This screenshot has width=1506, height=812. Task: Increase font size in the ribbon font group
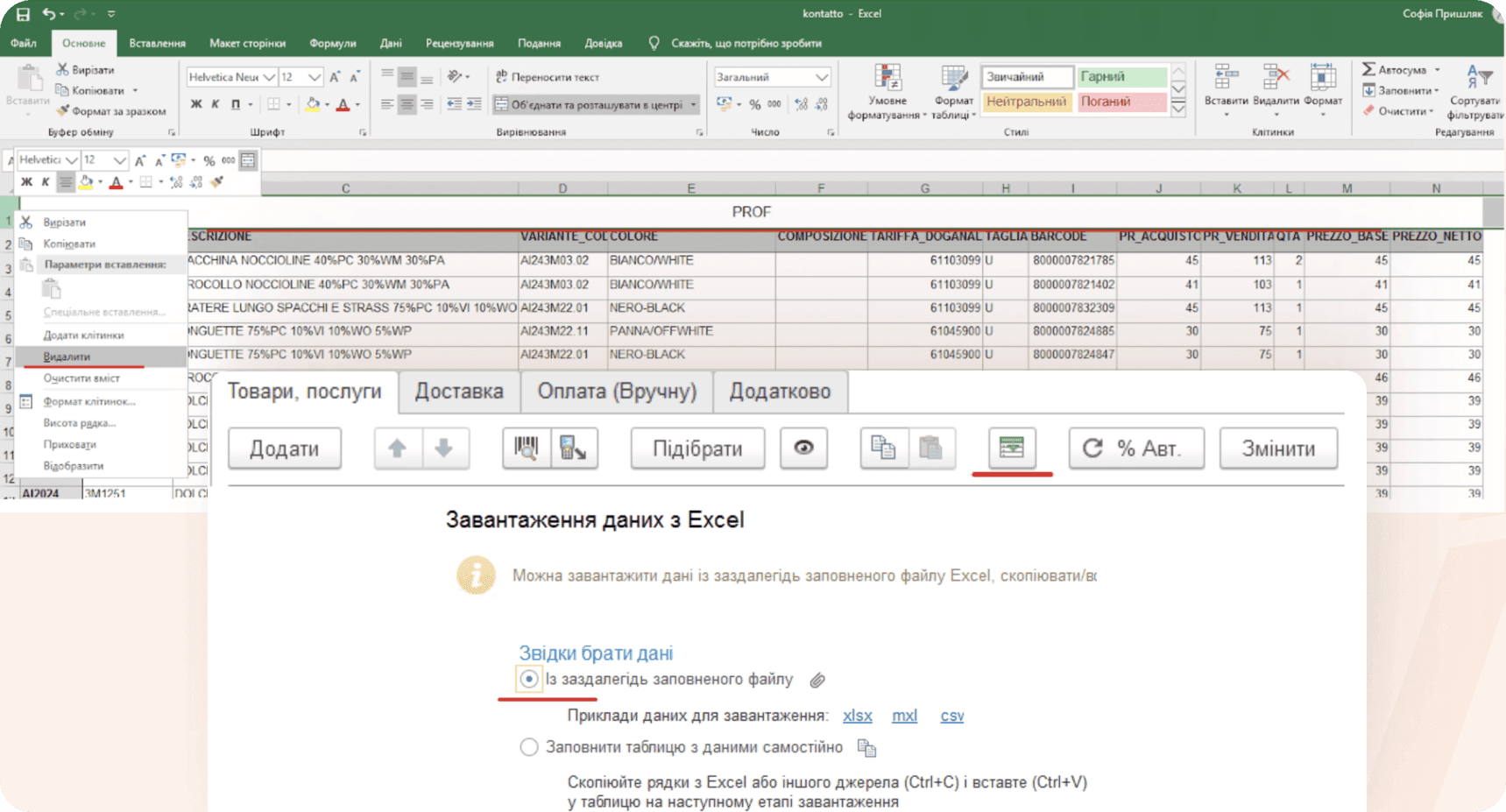335,77
